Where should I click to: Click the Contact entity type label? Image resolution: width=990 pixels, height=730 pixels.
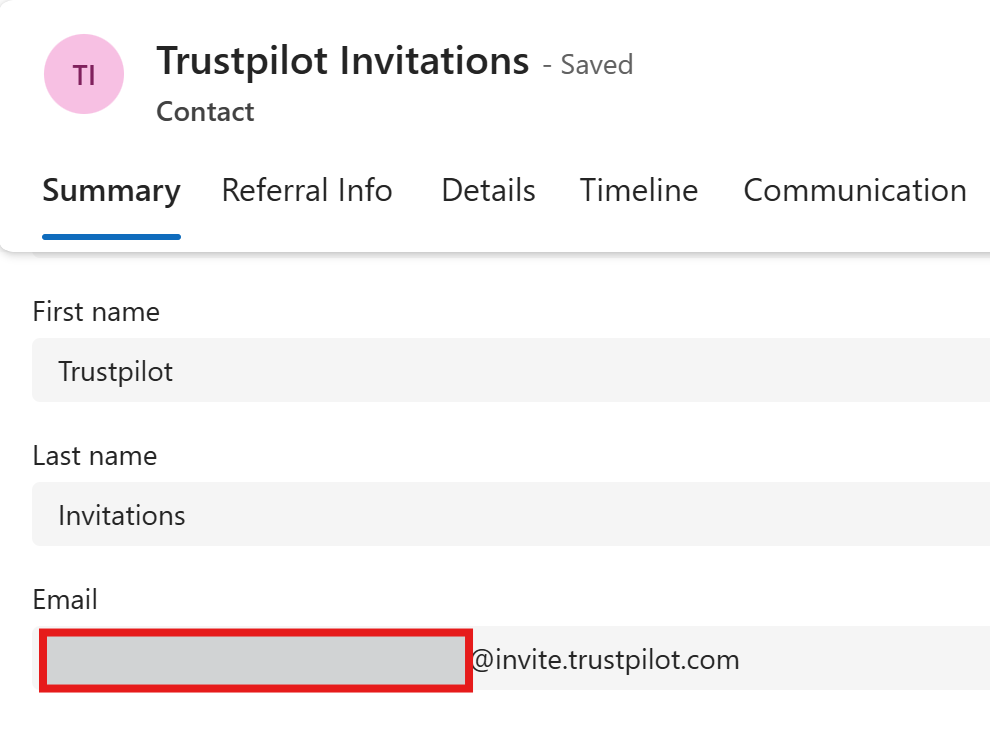coord(205,112)
